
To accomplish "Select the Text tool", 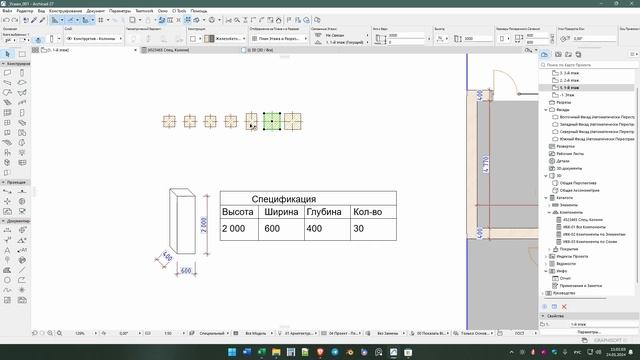I will click(7, 250).
